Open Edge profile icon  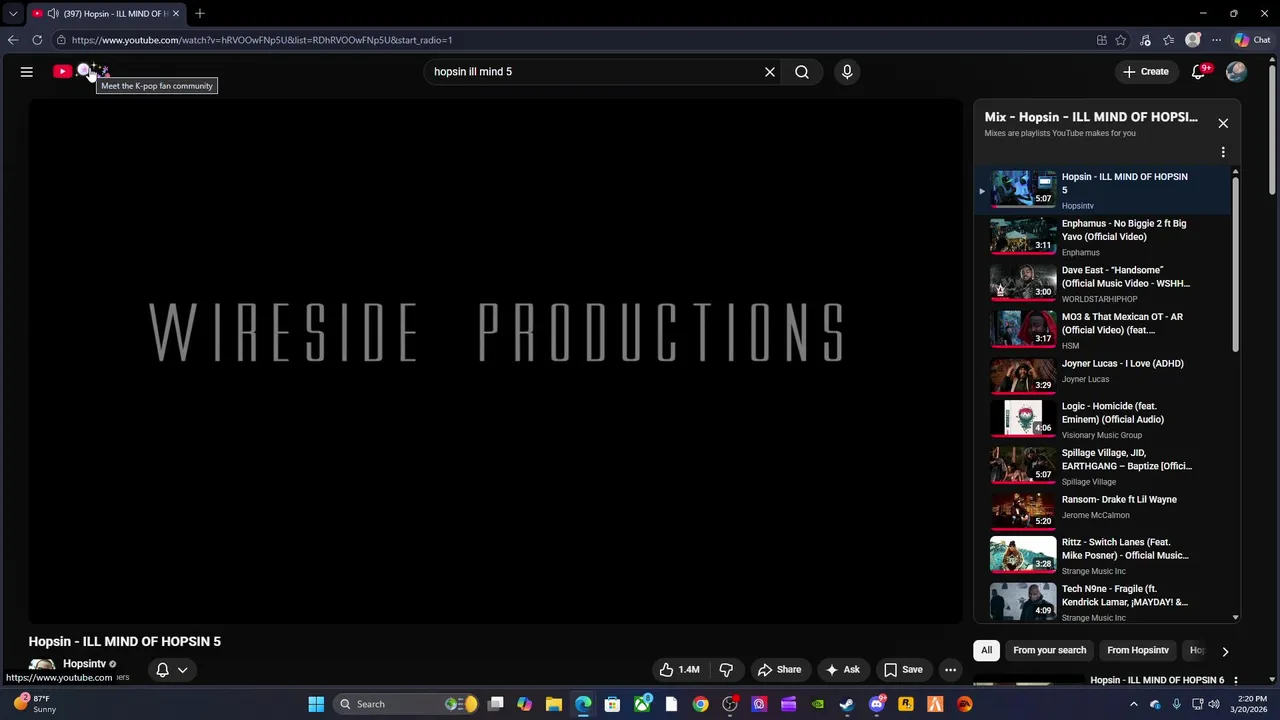coord(1193,40)
